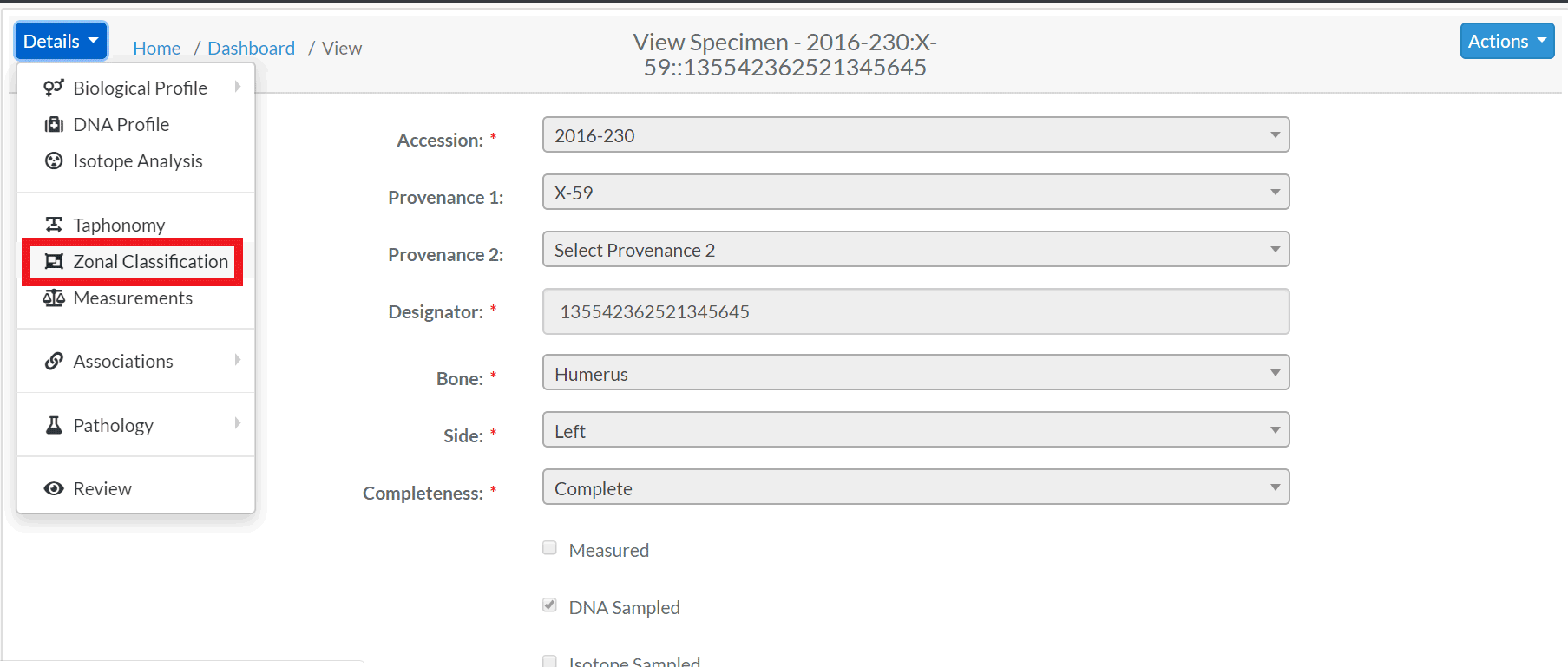The height and width of the screenshot is (667, 1568).
Task: Click the Pathology flask icon
Action: point(54,425)
